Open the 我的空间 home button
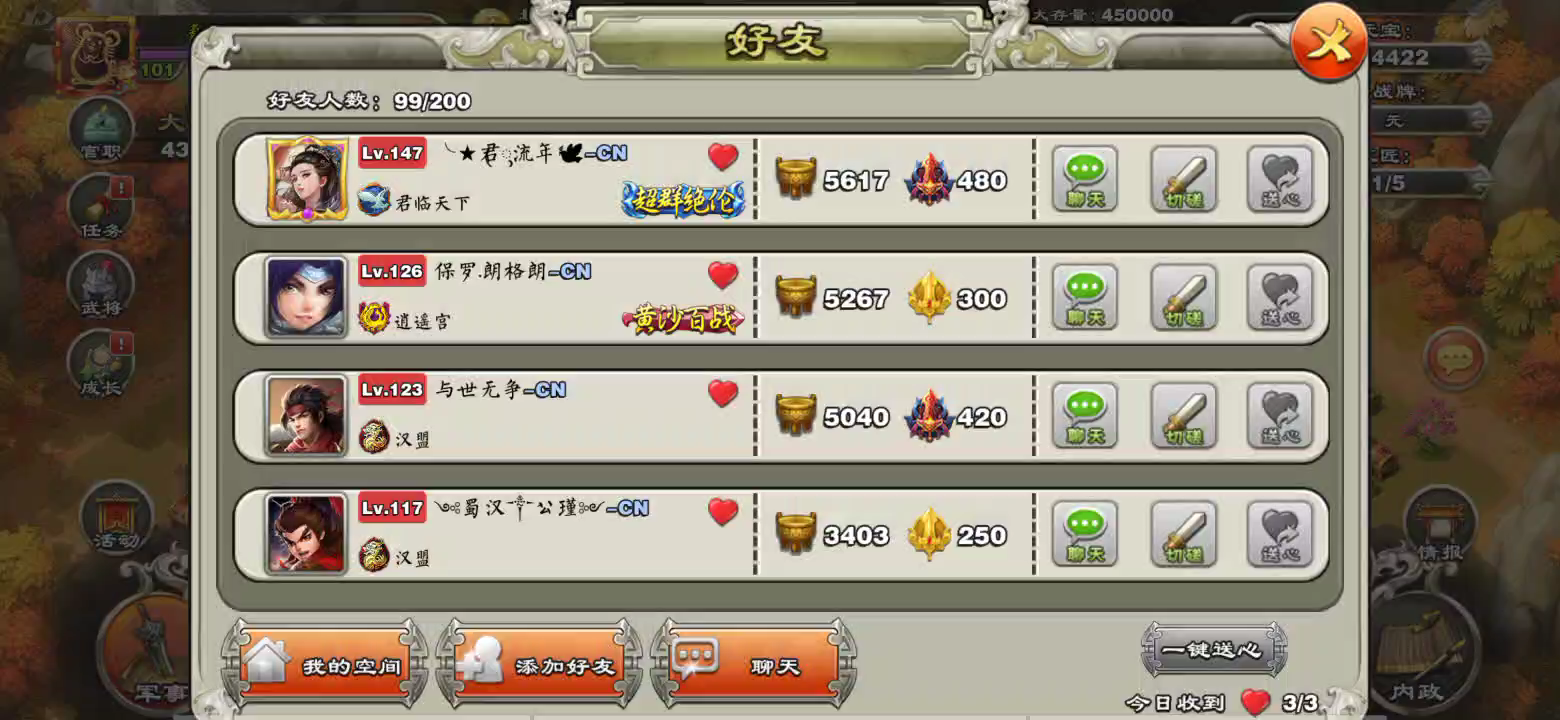This screenshot has height=720, width=1560. pos(325,665)
